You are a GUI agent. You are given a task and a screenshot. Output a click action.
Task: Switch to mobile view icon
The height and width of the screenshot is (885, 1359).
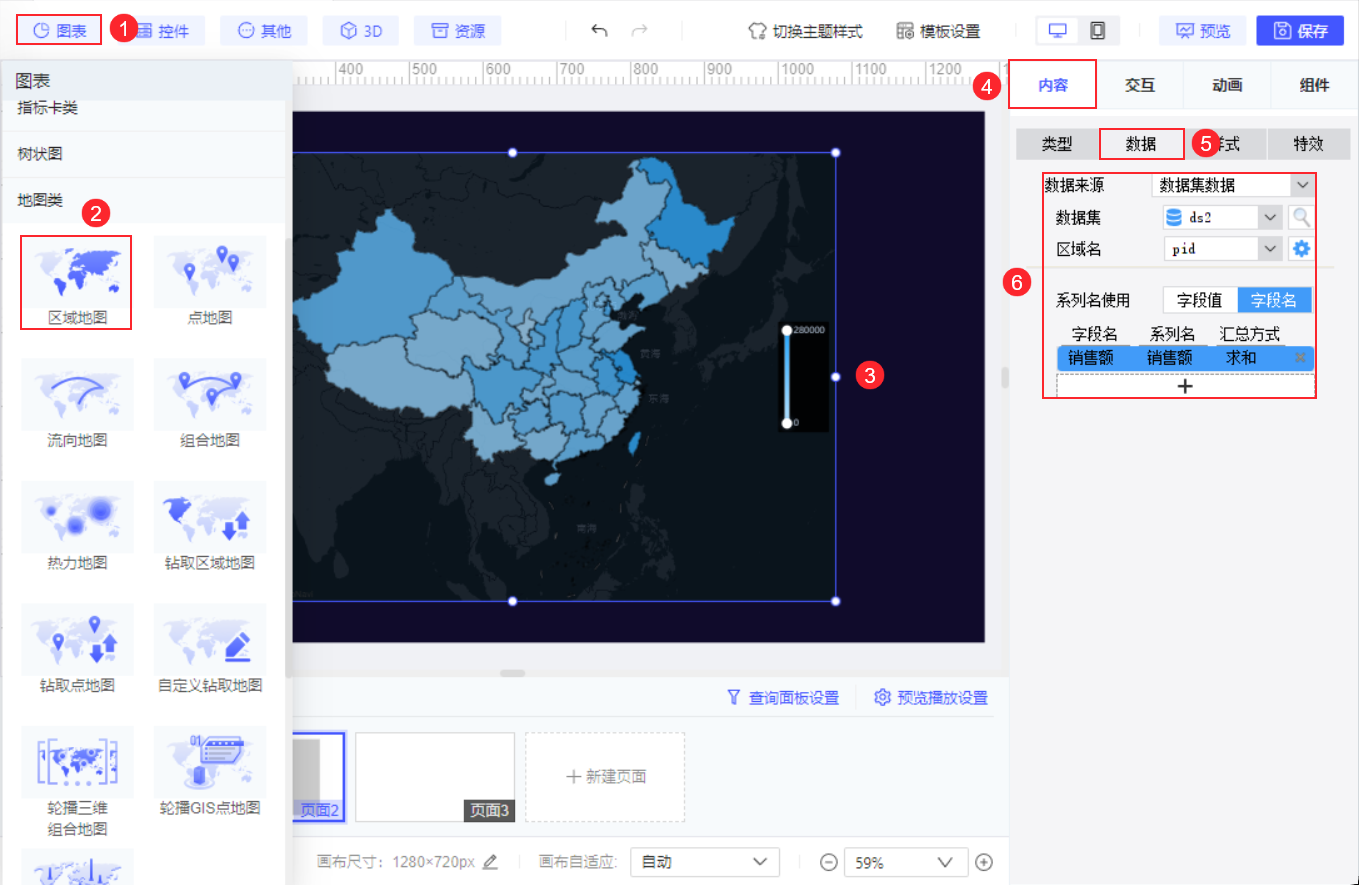click(x=1097, y=31)
